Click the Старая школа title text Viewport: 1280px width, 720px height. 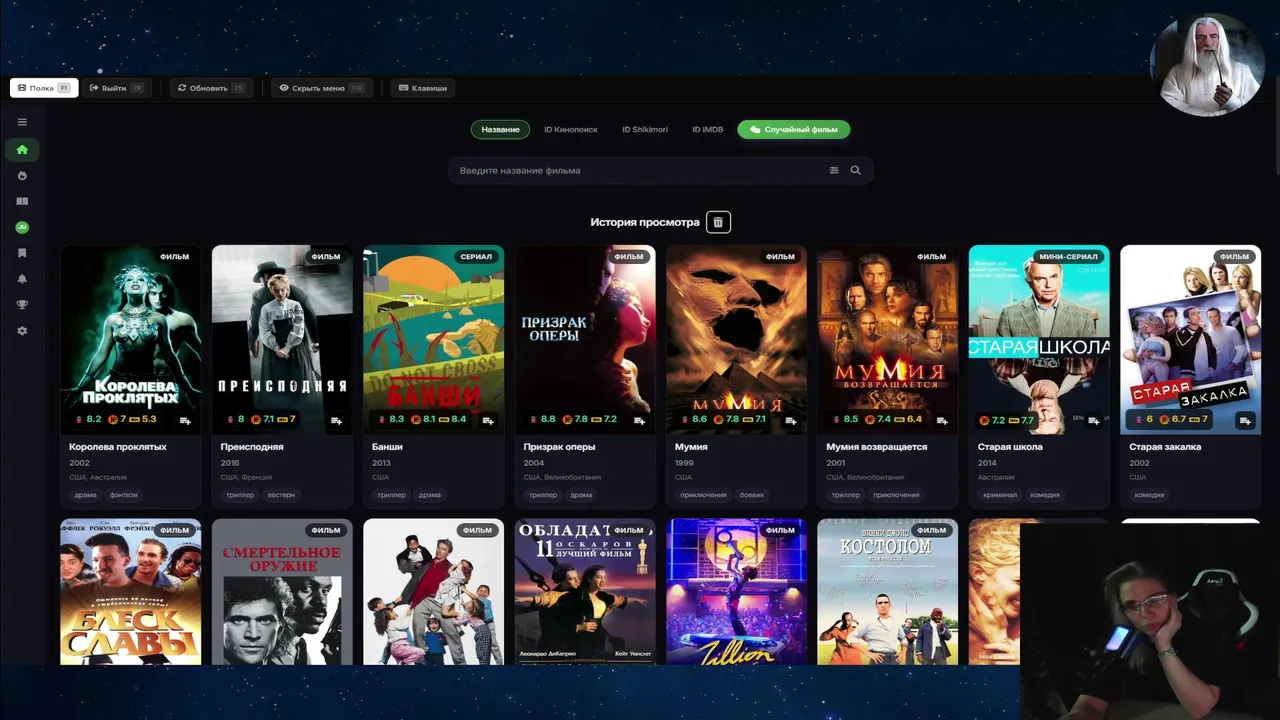click(x=1010, y=447)
